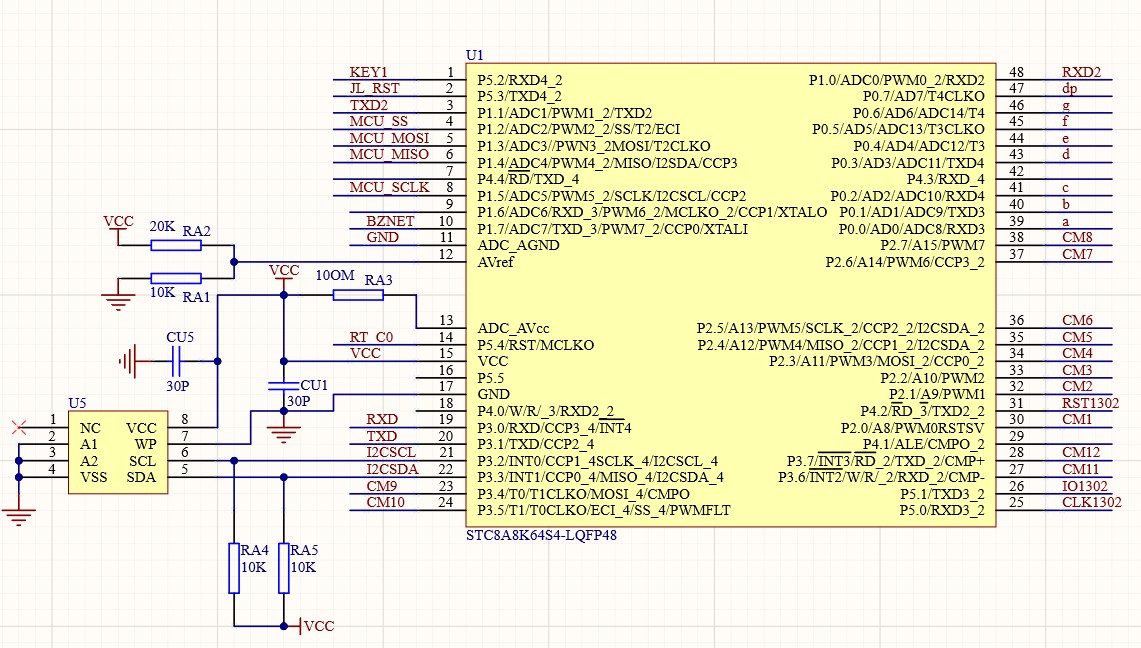Click the CM1 net label

coord(1078,420)
